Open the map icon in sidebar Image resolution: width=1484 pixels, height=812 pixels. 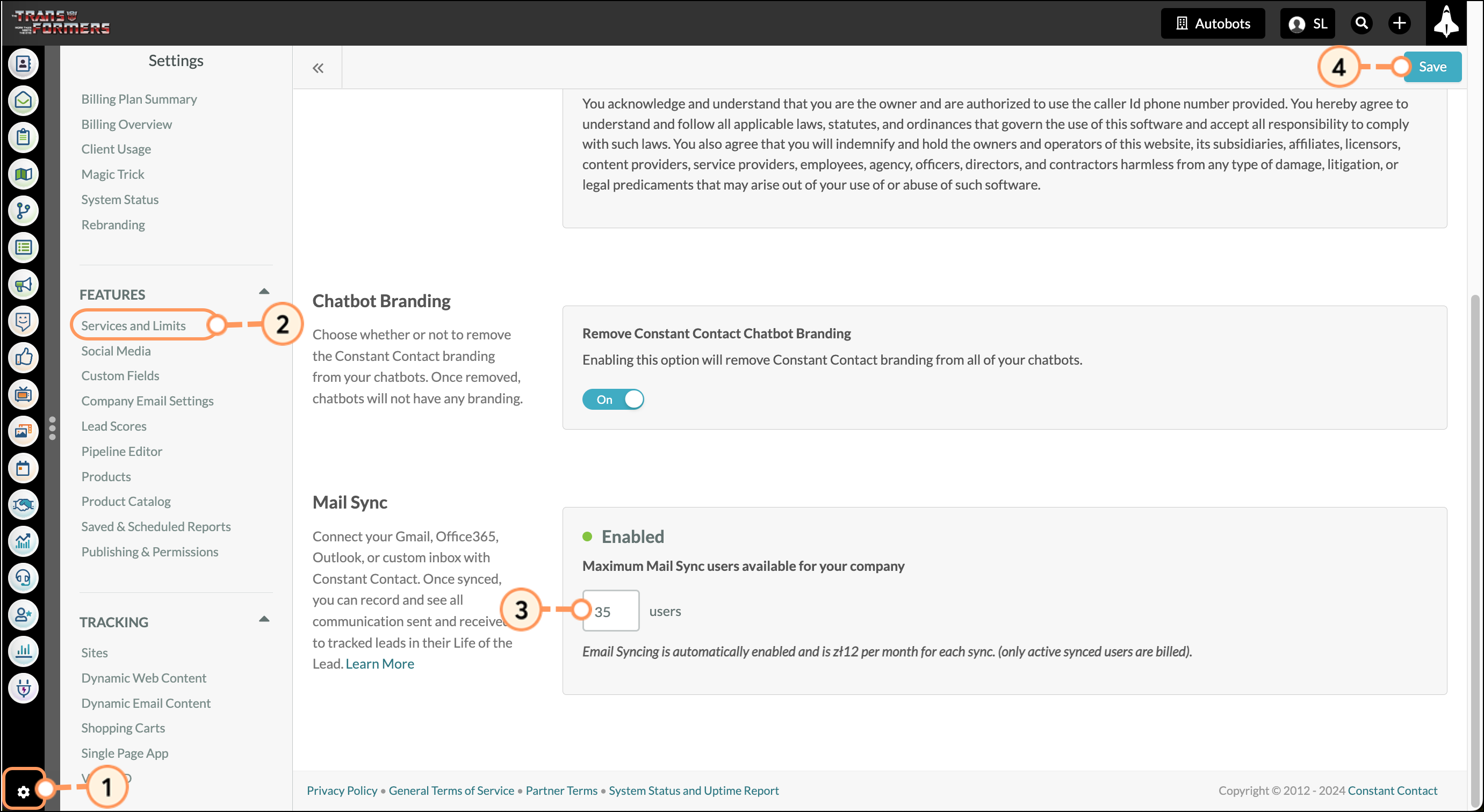pyautogui.click(x=23, y=174)
